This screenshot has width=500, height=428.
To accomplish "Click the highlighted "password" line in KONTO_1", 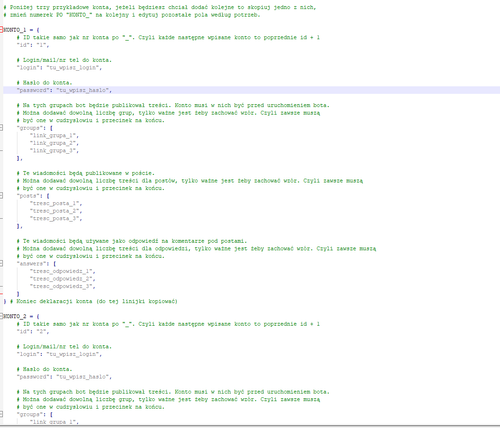I will pos(252,90).
